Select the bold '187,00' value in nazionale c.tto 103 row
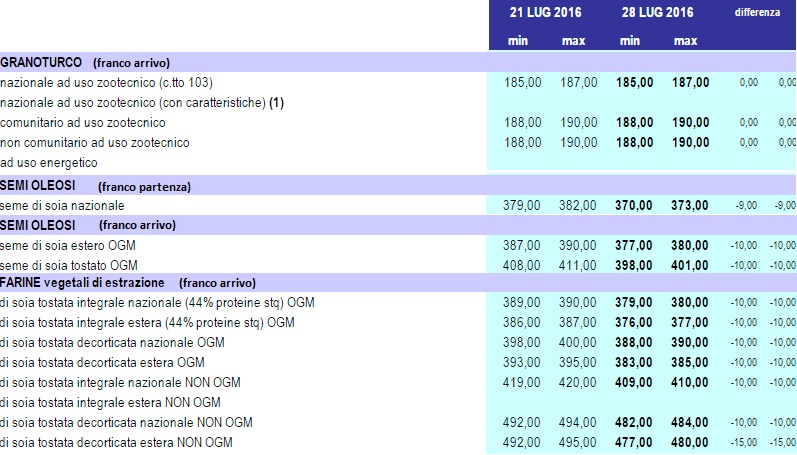This screenshot has width=797, height=455. [690, 82]
